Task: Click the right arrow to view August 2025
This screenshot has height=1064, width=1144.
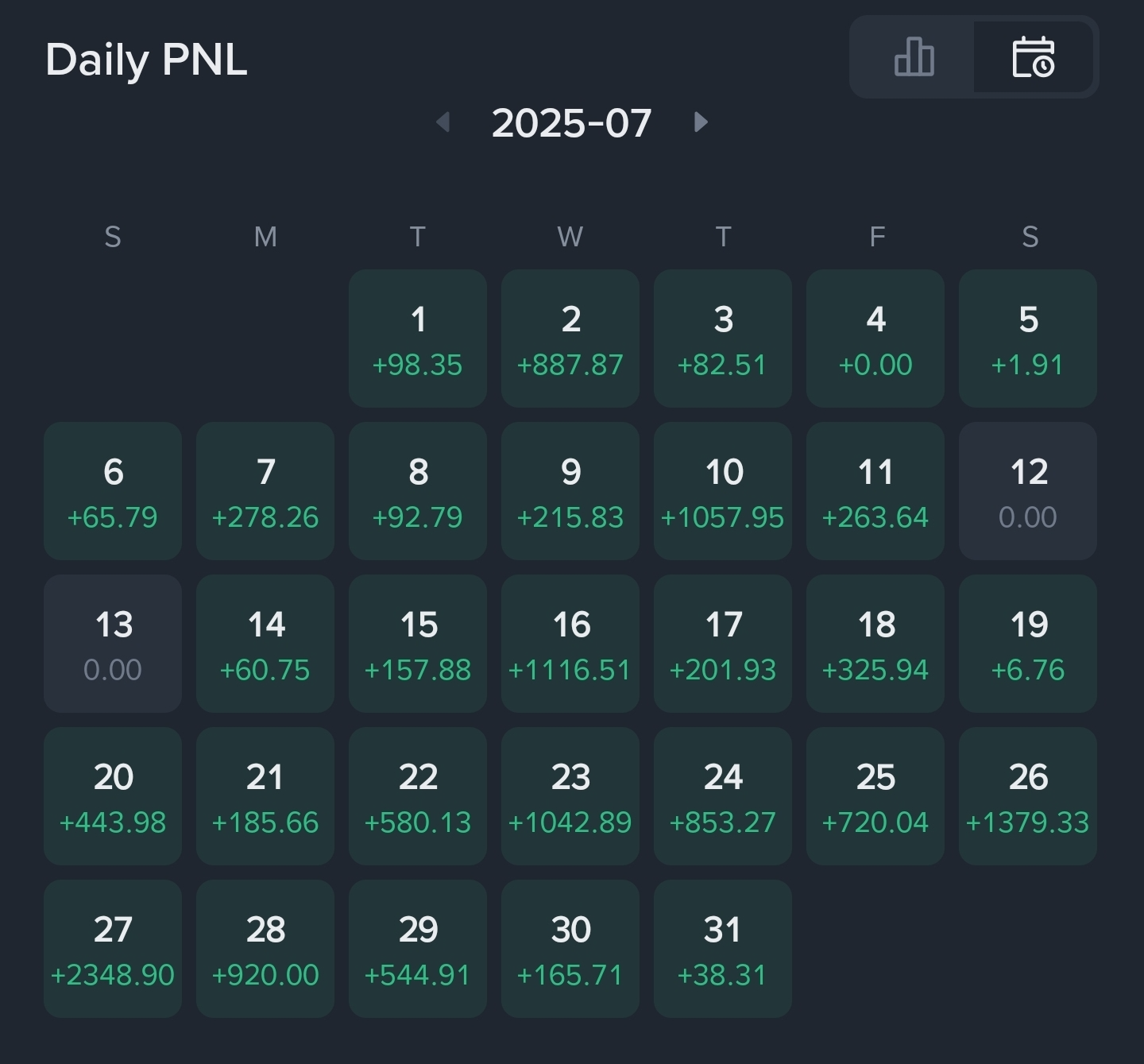Action: [701, 123]
